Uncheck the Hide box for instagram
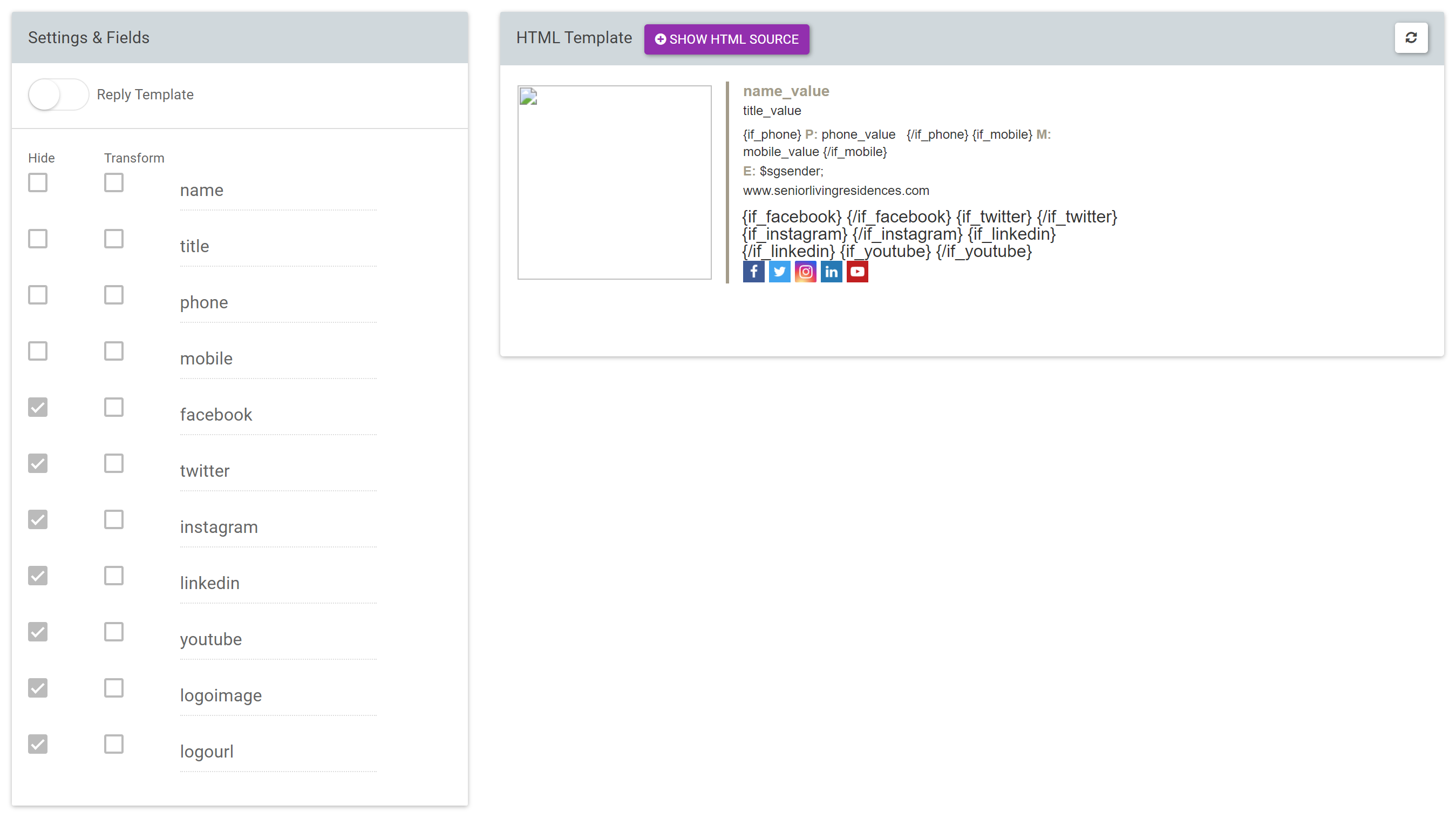 [38, 519]
